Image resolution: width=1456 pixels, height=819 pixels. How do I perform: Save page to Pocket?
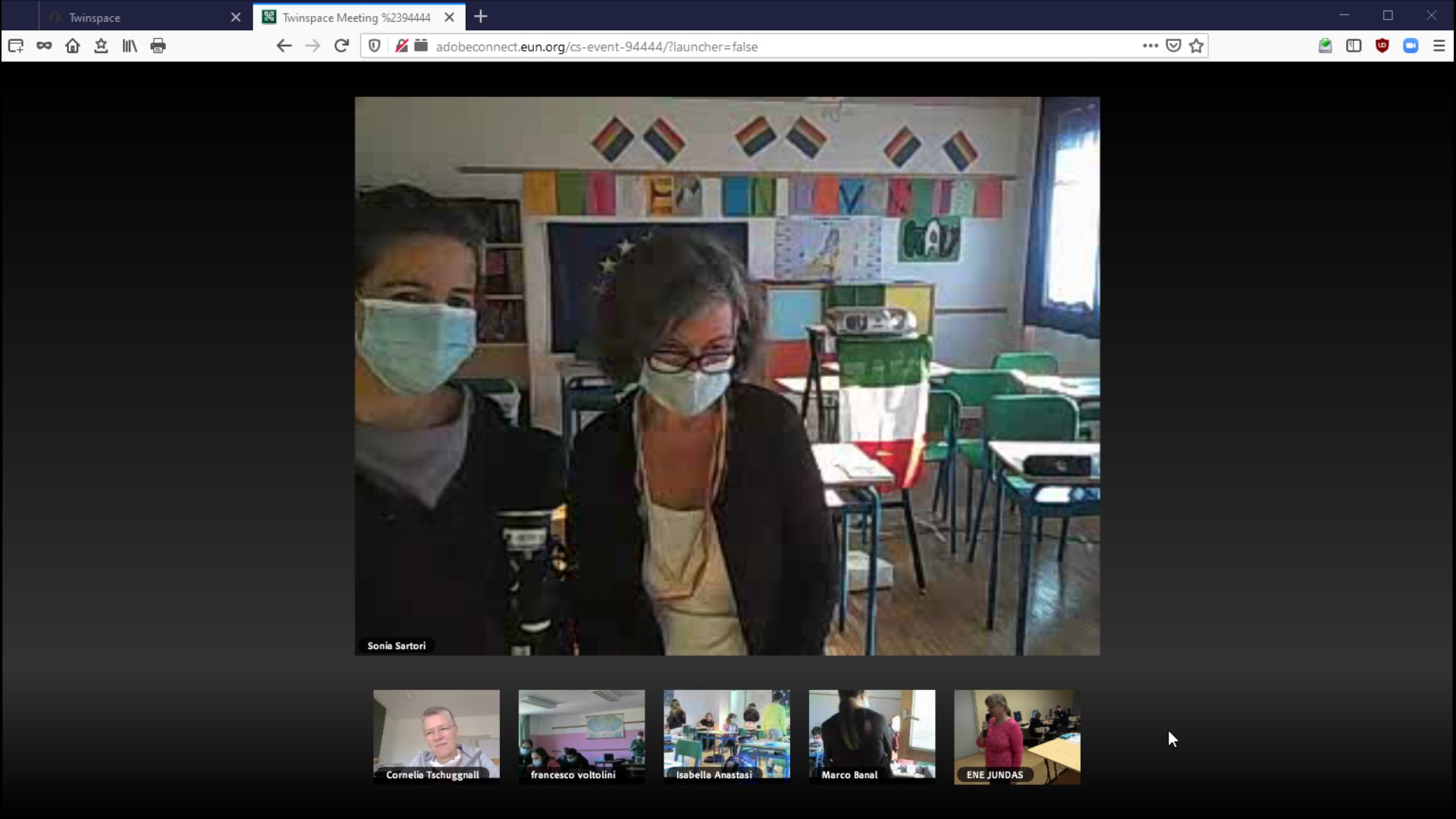point(1173,45)
